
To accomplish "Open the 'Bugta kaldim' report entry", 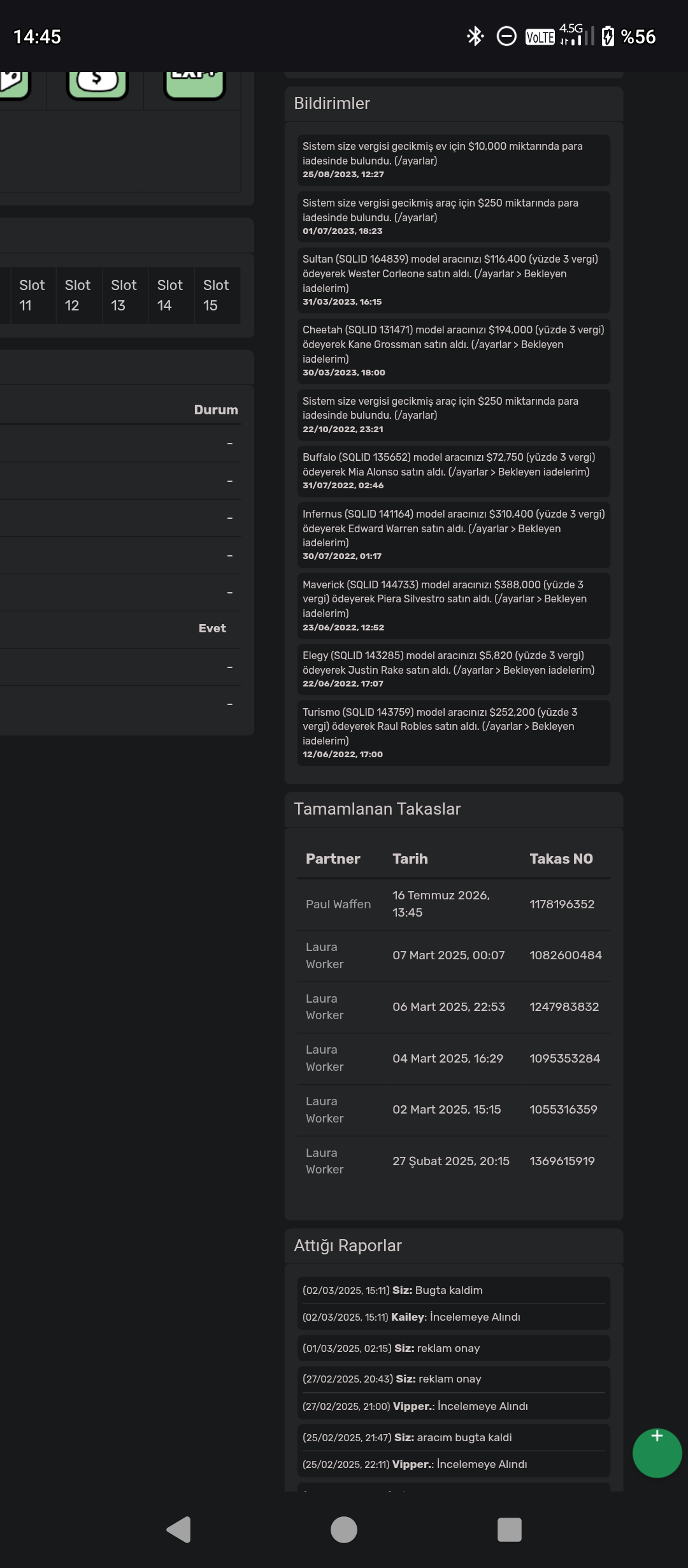I will tap(454, 1290).
